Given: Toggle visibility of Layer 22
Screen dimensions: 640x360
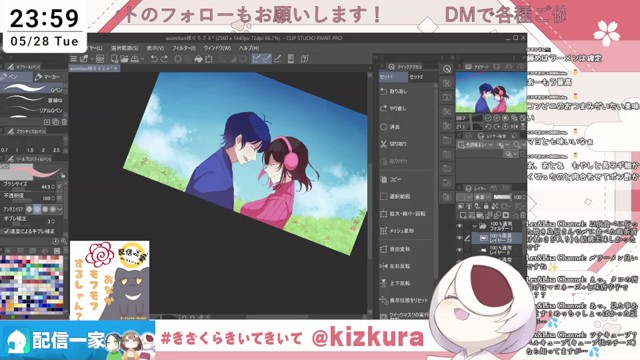Looking at the screenshot, I should pyautogui.click(x=460, y=238).
